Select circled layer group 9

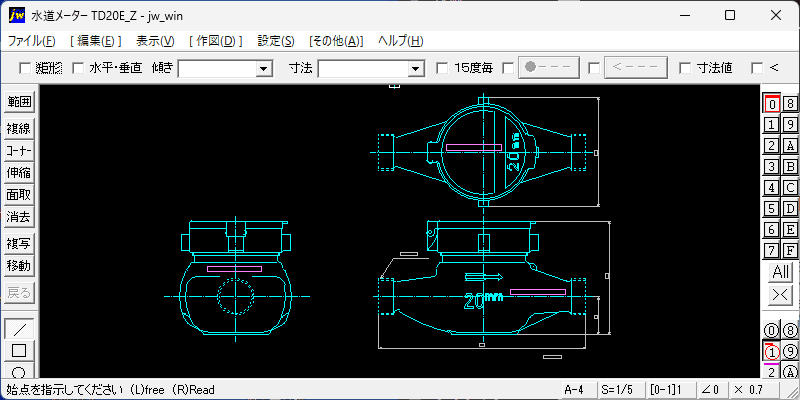(x=790, y=352)
